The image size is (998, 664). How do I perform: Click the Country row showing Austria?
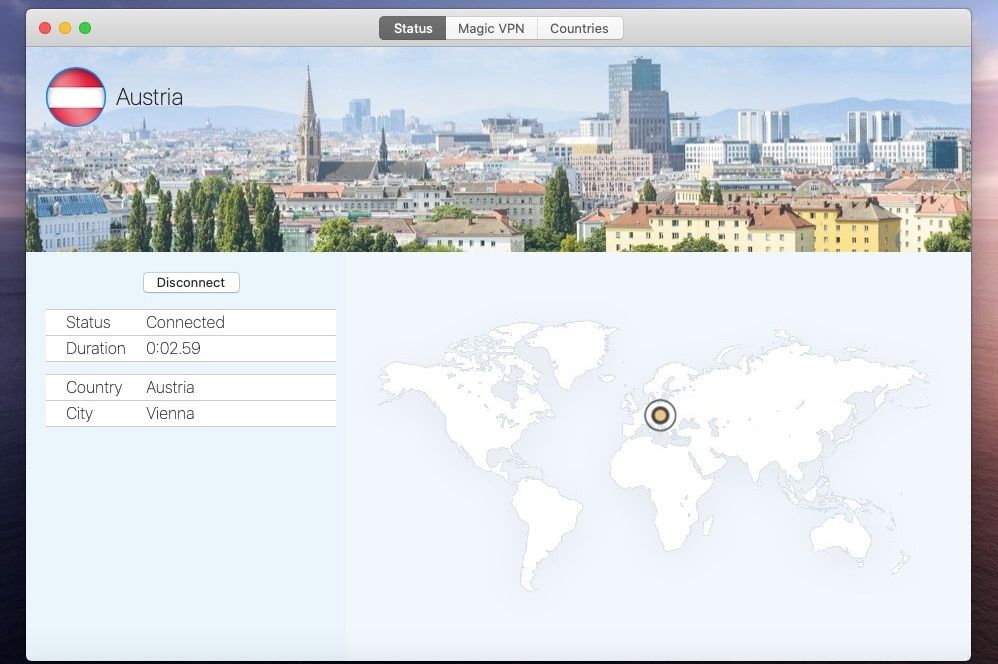pos(170,387)
